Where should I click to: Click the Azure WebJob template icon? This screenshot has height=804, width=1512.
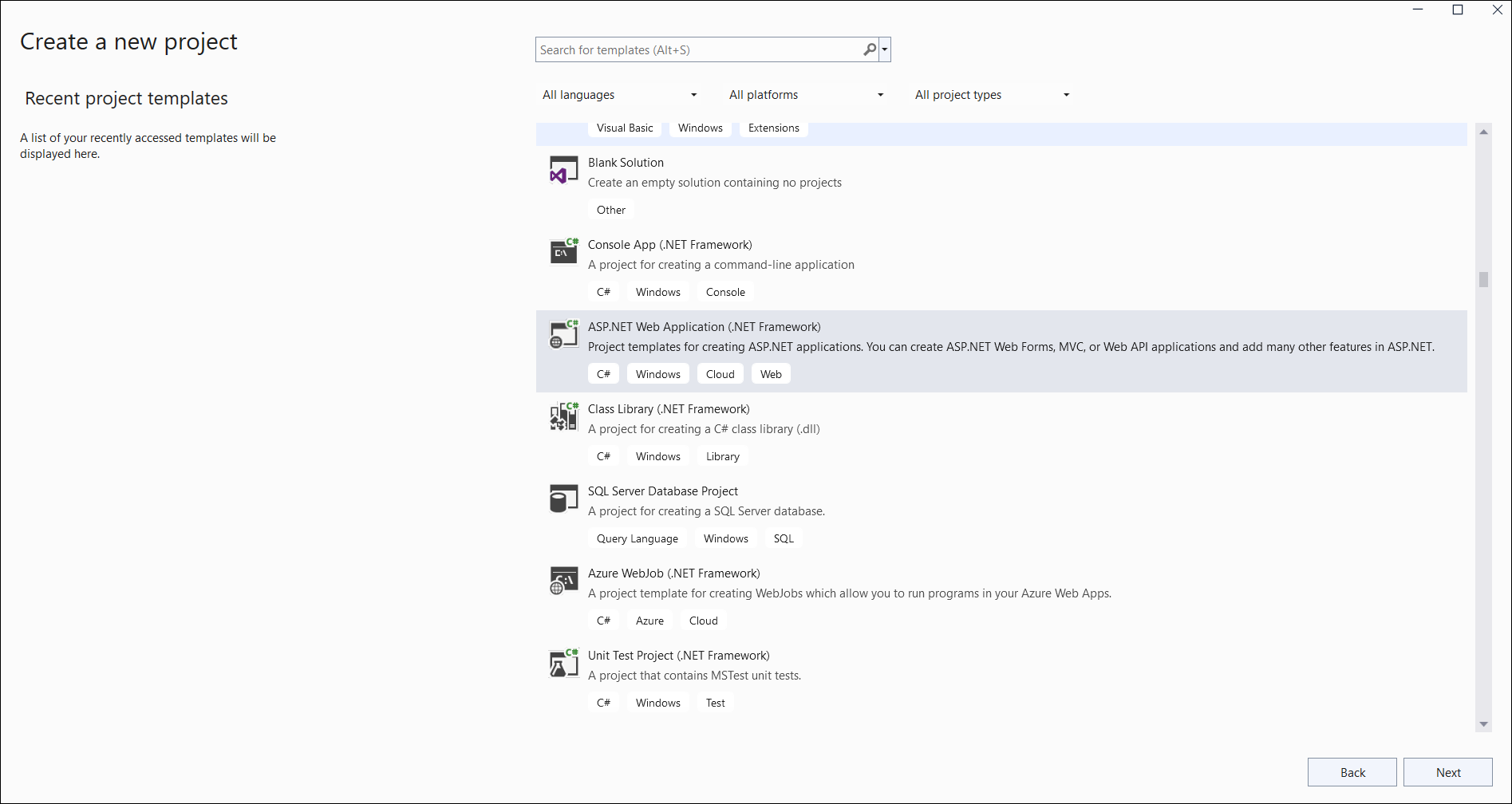[563, 581]
